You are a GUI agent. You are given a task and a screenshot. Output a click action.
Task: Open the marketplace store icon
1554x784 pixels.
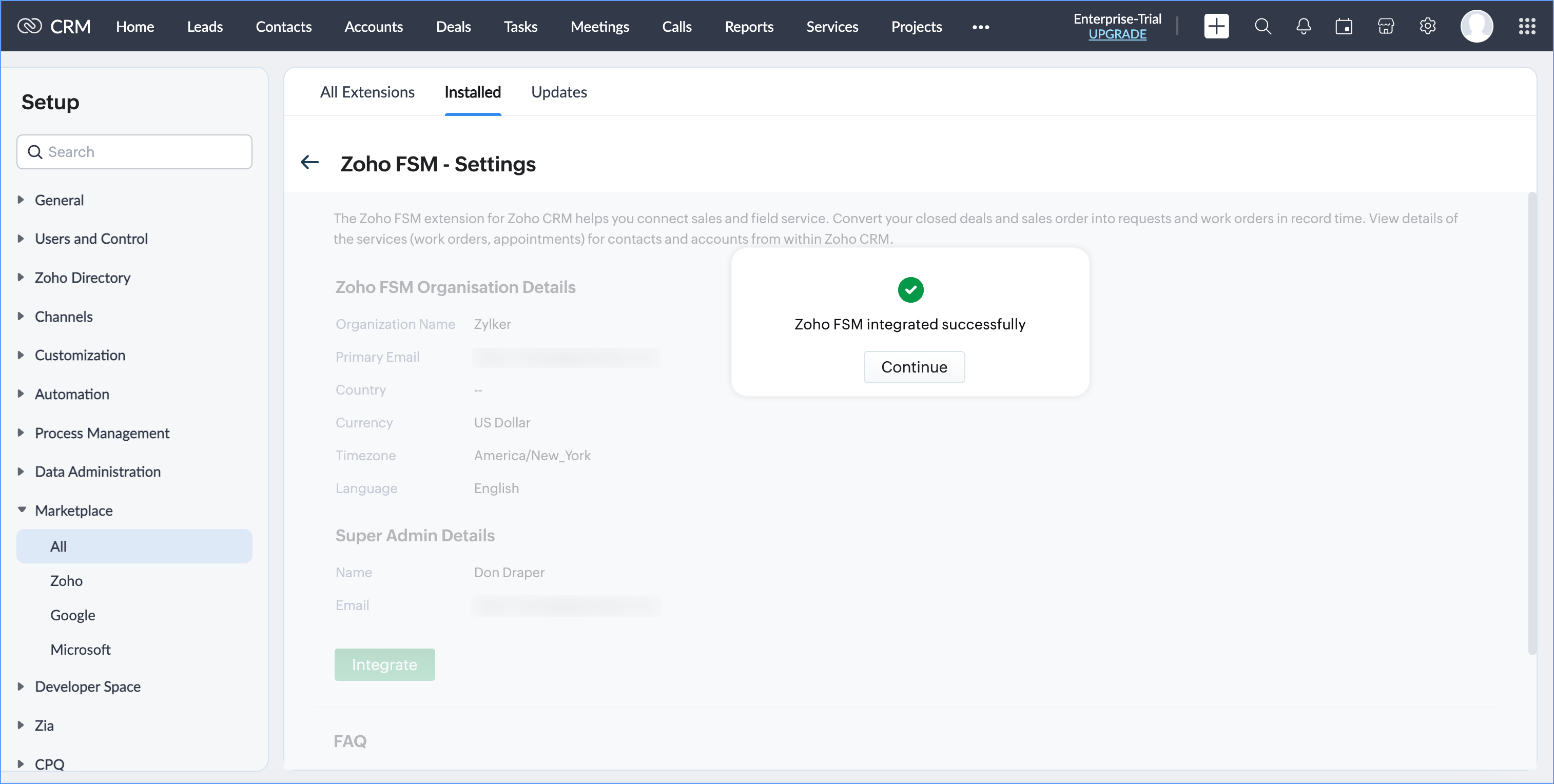[1386, 27]
